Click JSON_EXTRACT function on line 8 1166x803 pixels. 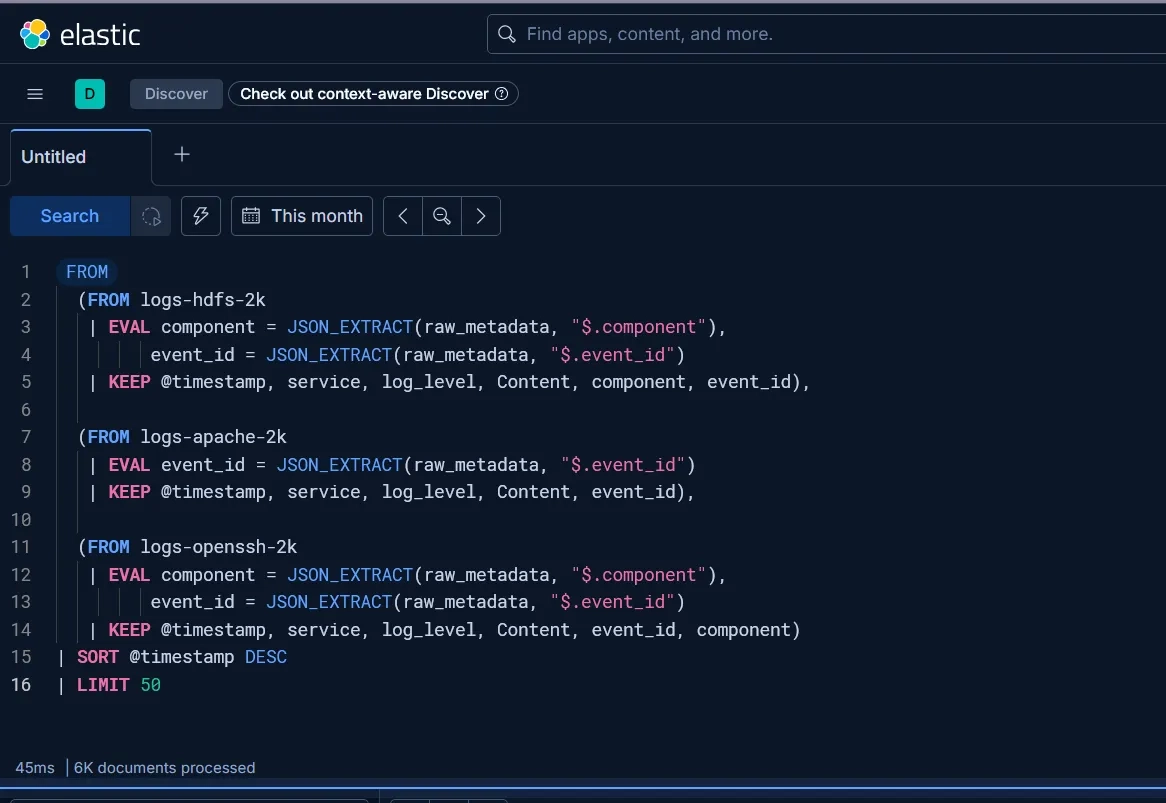(x=339, y=465)
